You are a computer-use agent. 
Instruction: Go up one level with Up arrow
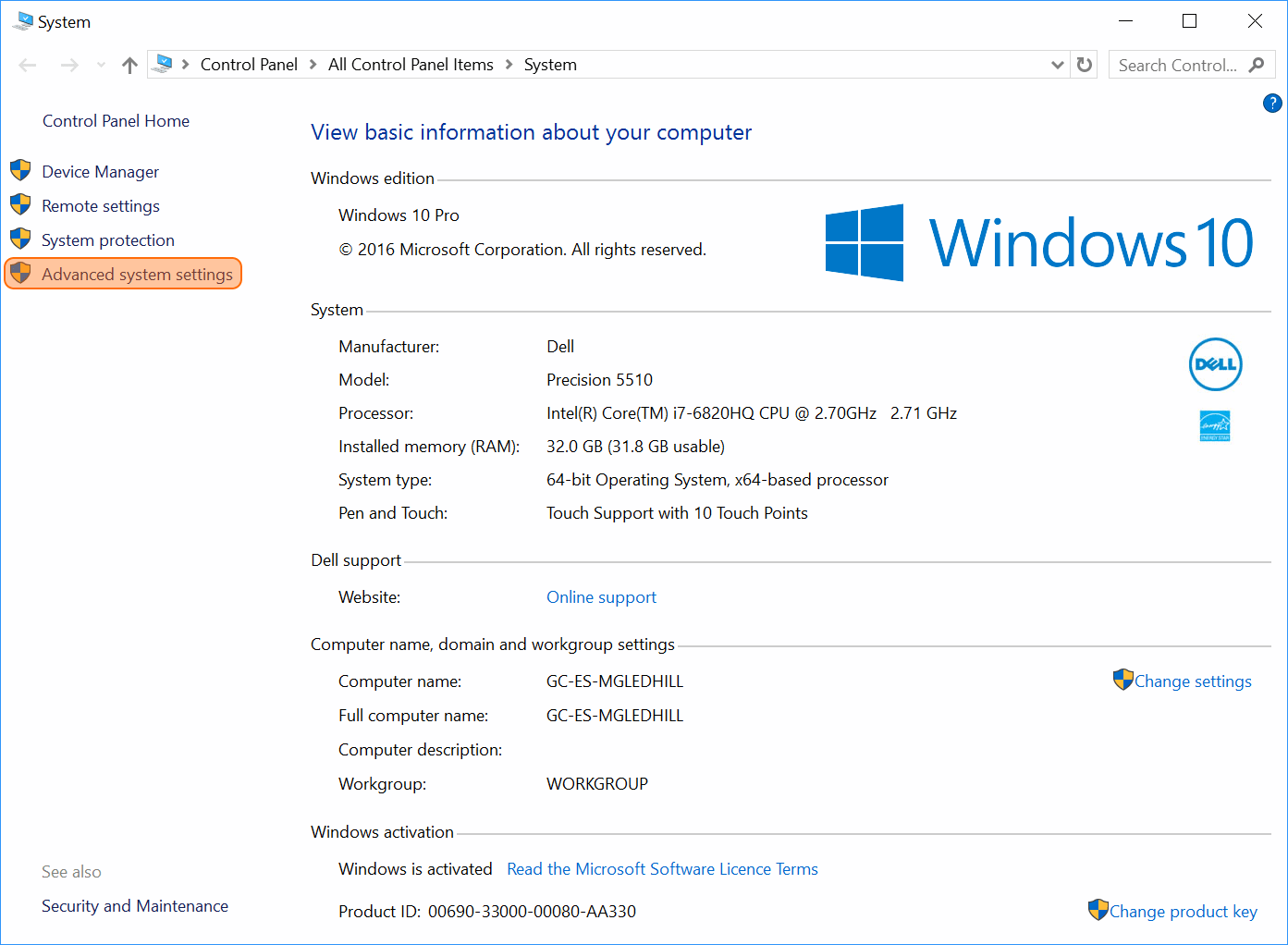point(129,65)
